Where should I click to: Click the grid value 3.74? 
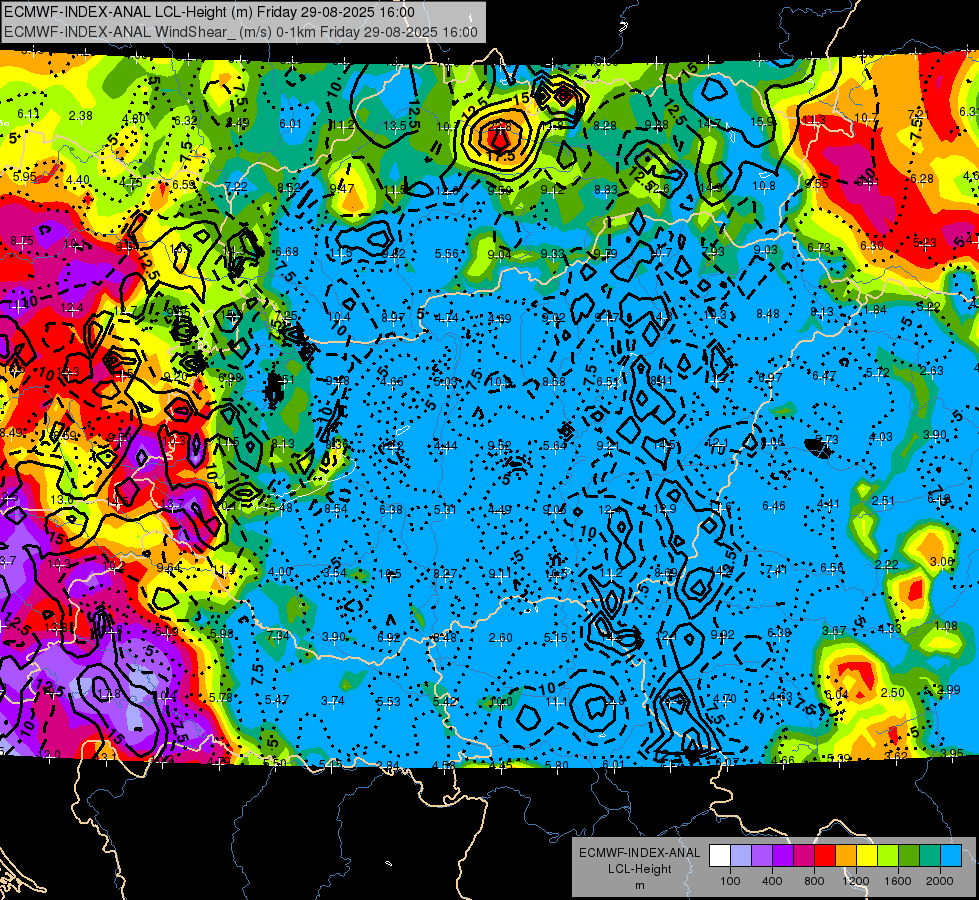pyautogui.click(x=332, y=701)
